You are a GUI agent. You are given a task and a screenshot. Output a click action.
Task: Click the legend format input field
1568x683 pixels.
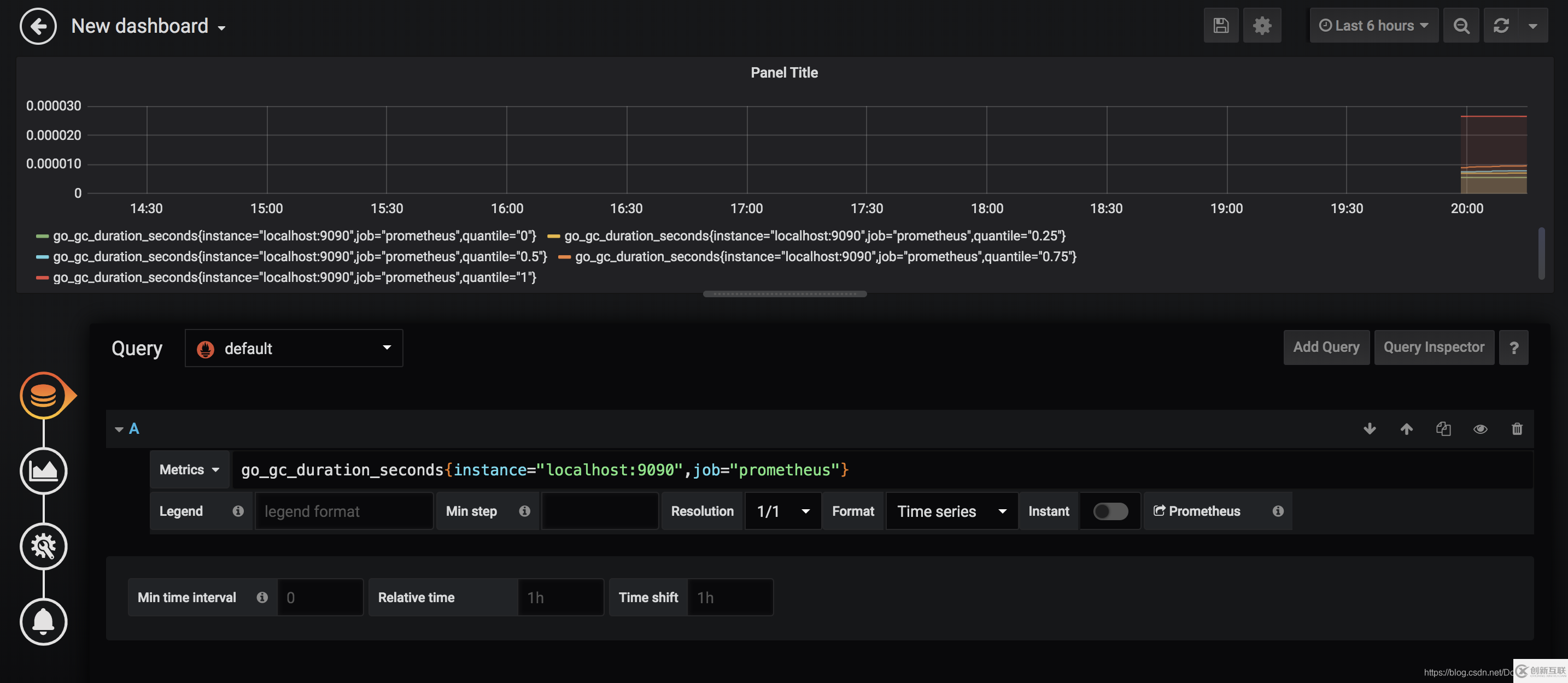343,511
